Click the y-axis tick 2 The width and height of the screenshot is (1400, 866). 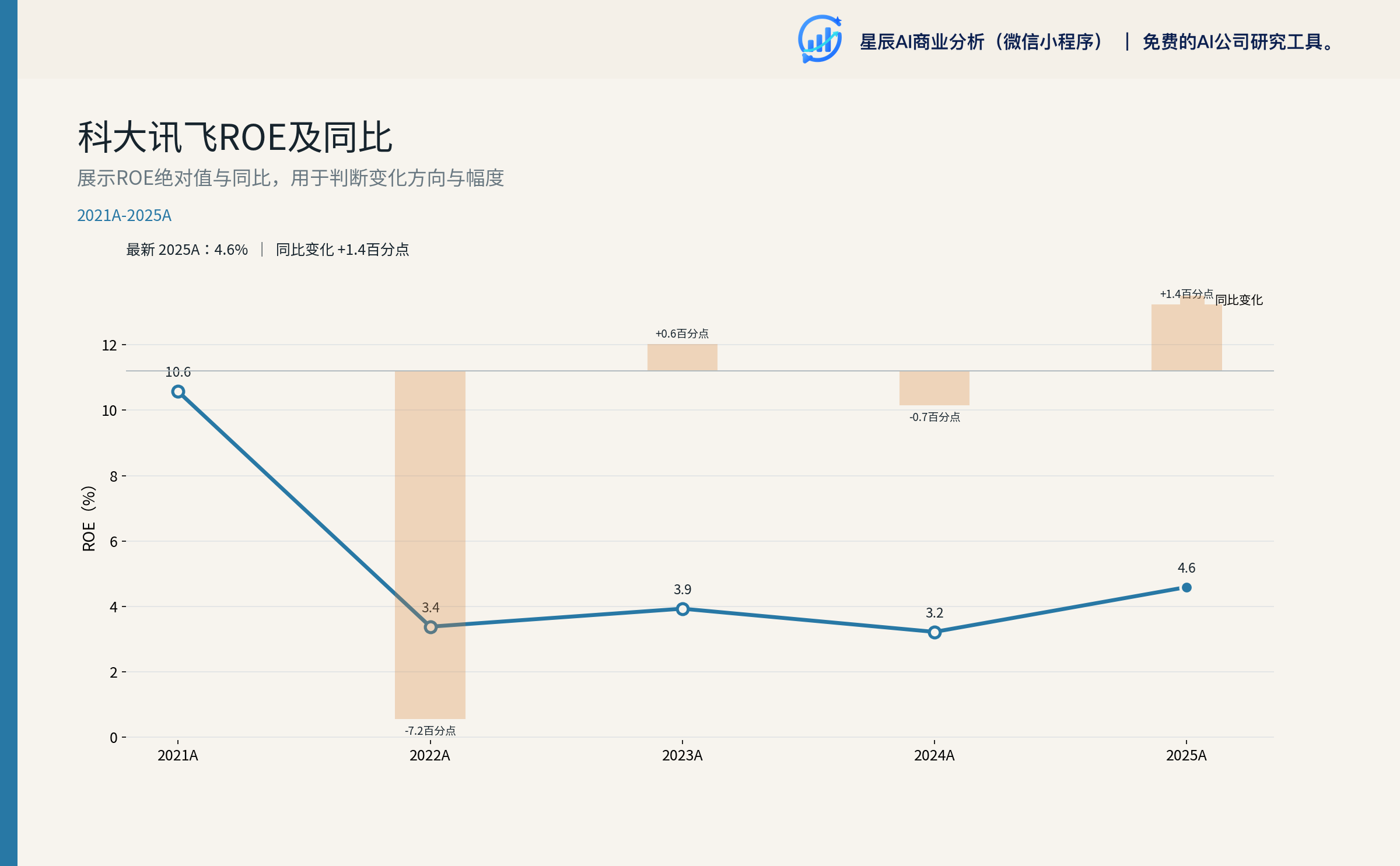click(114, 672)
